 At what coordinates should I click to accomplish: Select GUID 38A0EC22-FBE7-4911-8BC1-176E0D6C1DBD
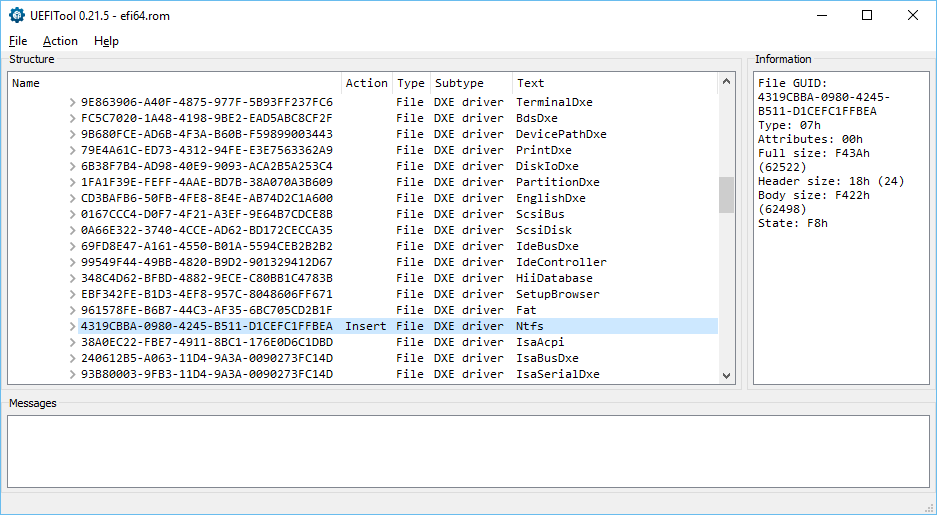coord(207,342)
